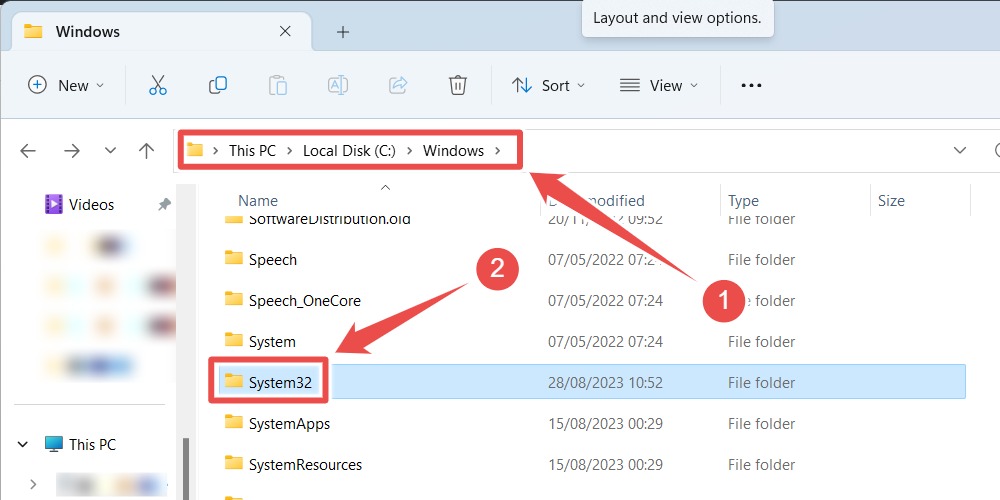Close the Windows tab

[285, 31]
